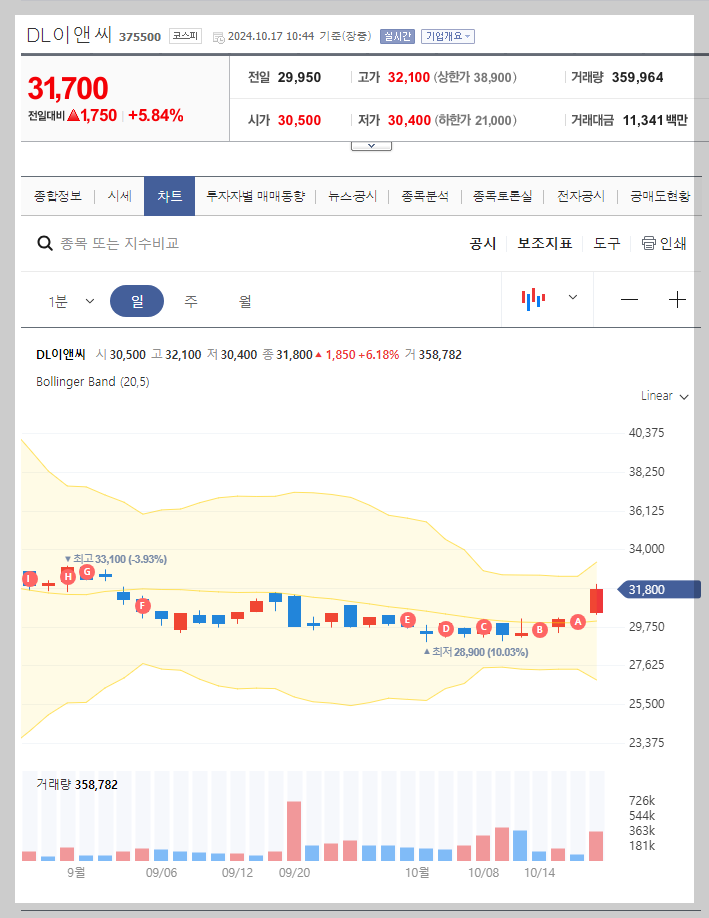Image resolution: width=709 pixels, height=918 pixels.
Task: Switch to the 종목분석 tab
Action: tap(424, 196)
